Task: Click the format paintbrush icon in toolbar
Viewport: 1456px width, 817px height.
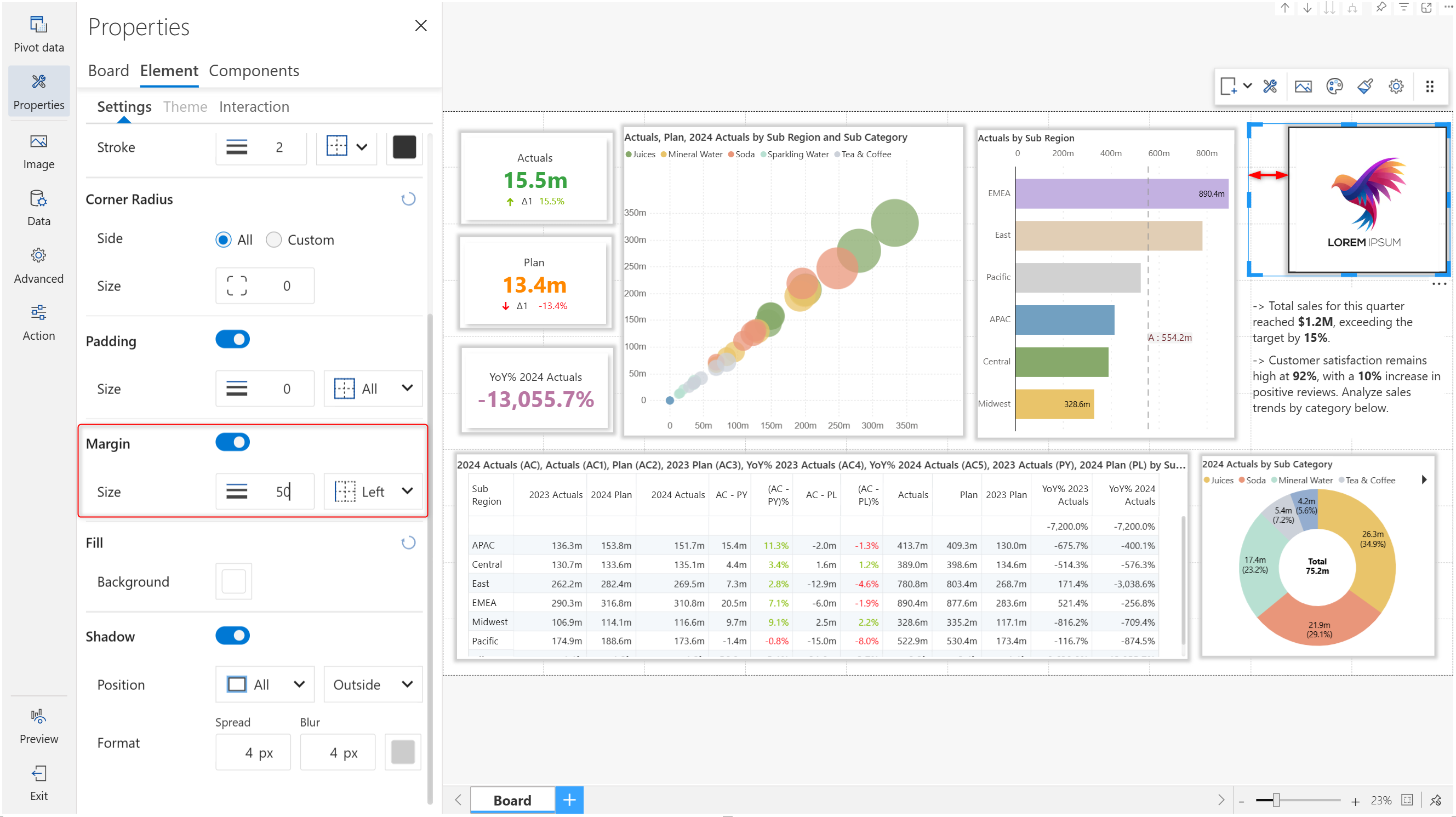Action: pyautogui.click(x=1365, y=86)
